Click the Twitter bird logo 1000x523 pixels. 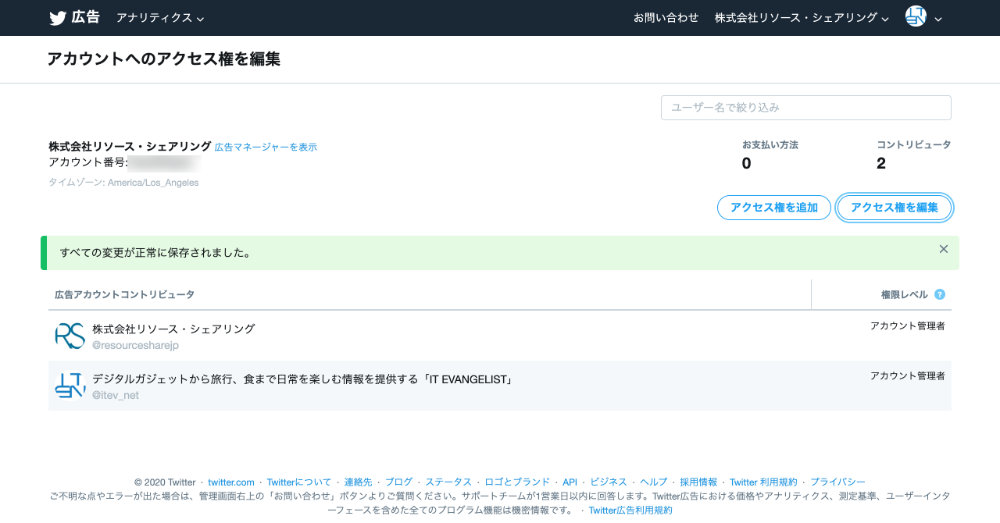coord(57,18)
